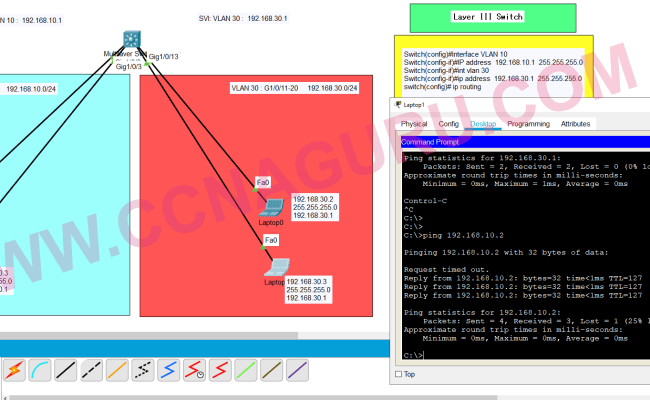
Task: Click the '192.168.10.0/24' network label
Action: (31, 89)
